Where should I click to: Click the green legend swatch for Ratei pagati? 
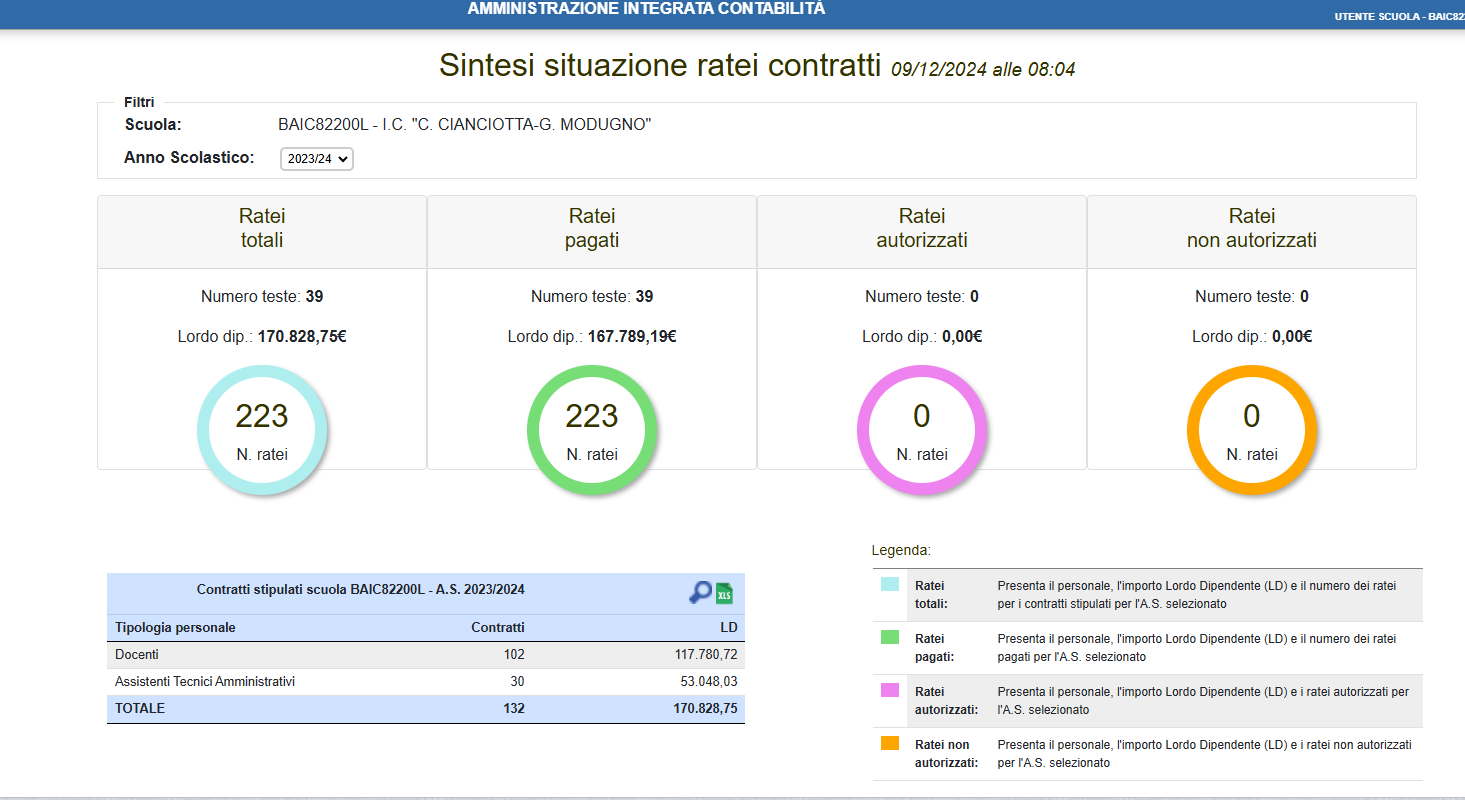click(889, 637)
